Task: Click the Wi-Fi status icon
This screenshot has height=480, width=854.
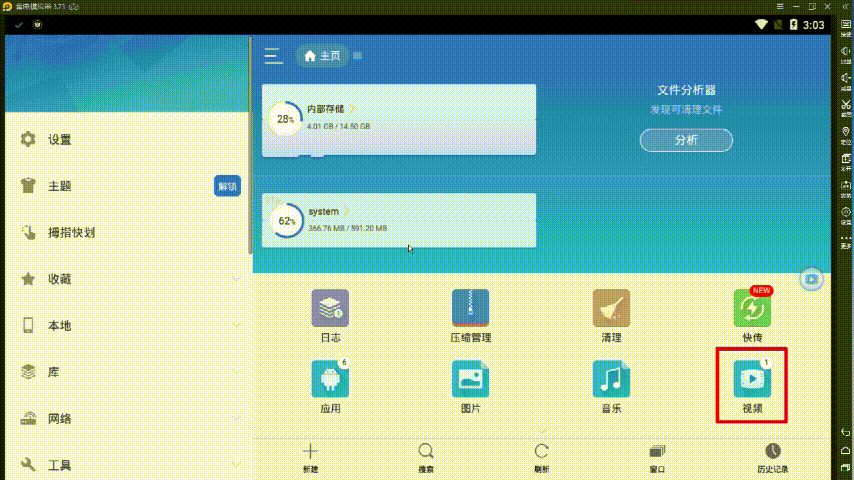Action: (761, 25)
